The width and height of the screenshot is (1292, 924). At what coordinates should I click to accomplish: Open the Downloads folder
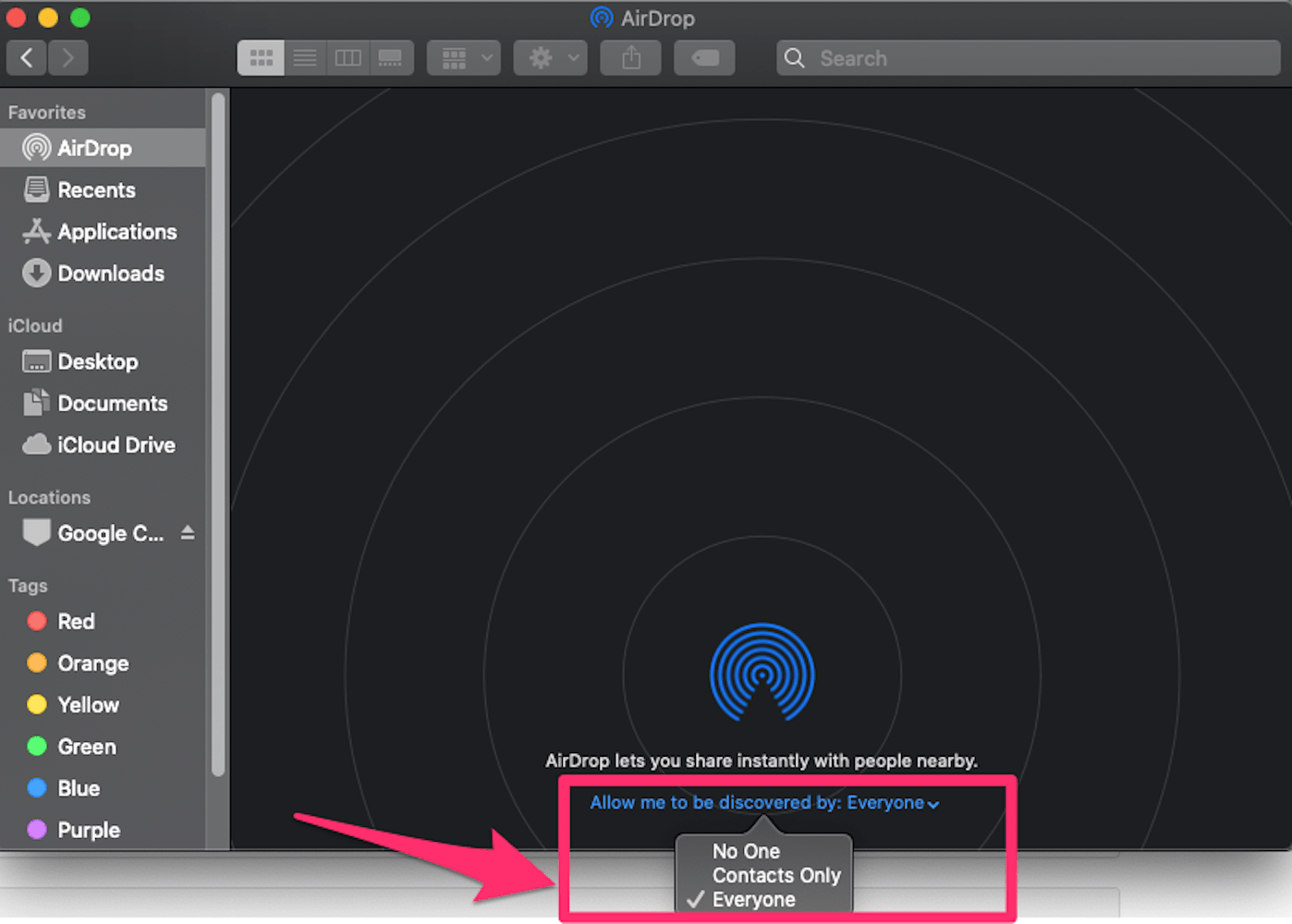coord(111,274)
